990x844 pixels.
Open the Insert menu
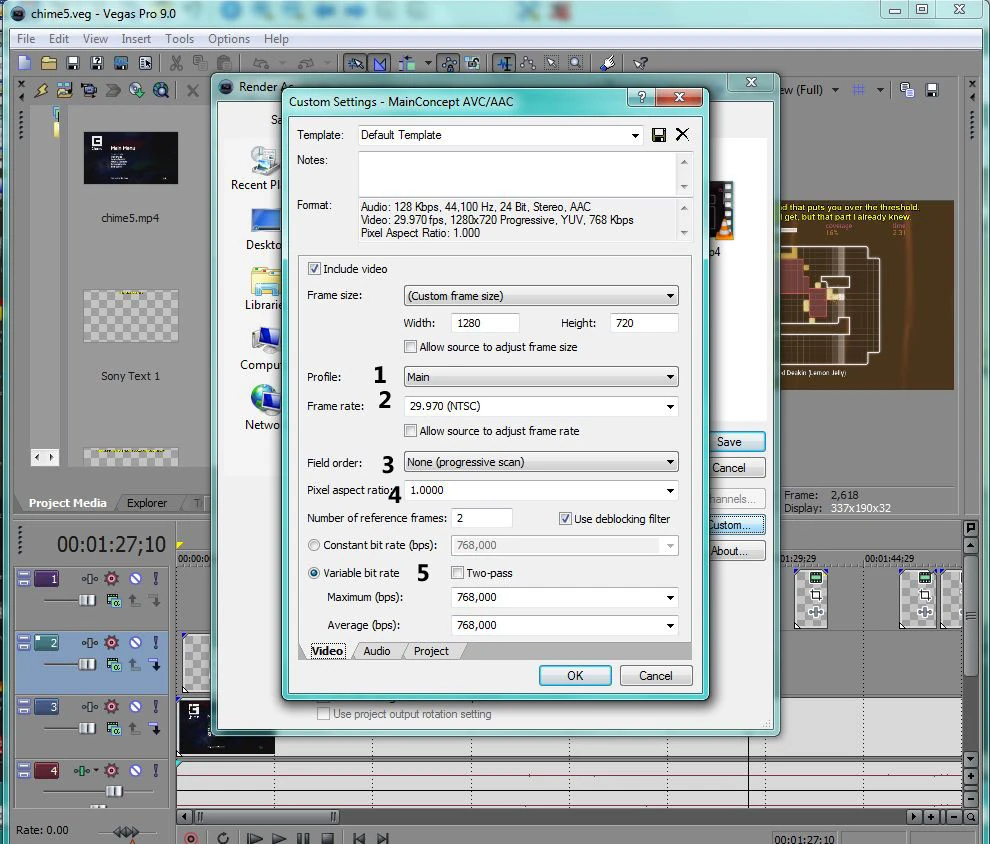(x=136, y=39)
